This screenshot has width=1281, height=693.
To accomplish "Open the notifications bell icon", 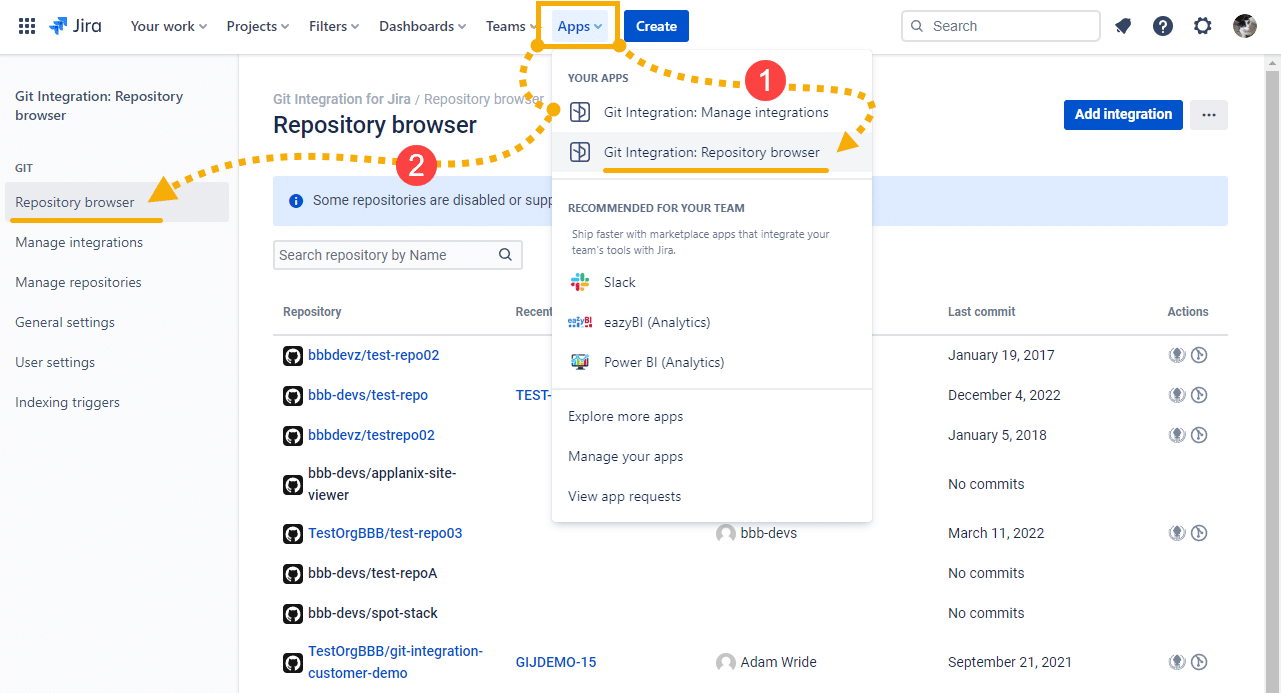I will click(1123, 26).
